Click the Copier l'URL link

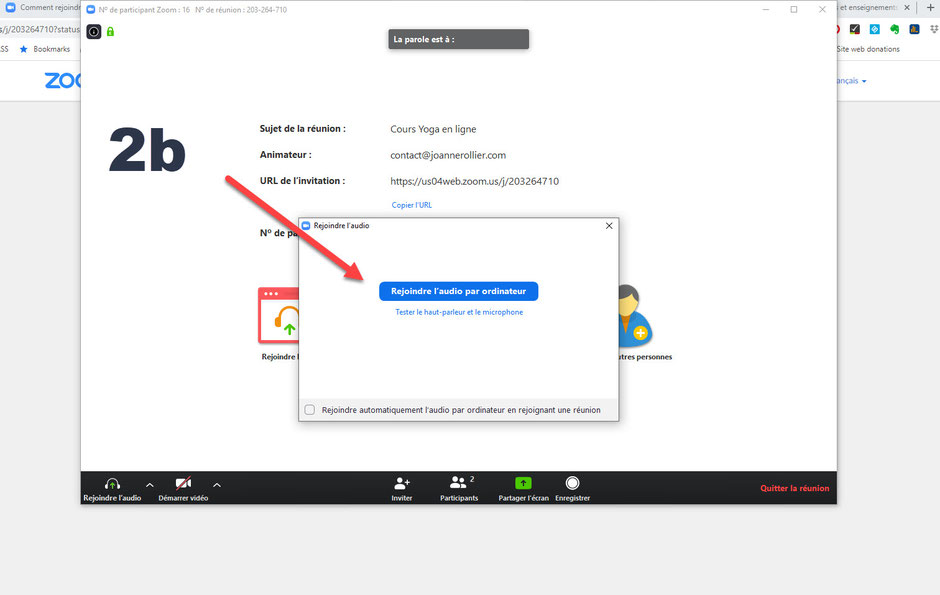412,205
